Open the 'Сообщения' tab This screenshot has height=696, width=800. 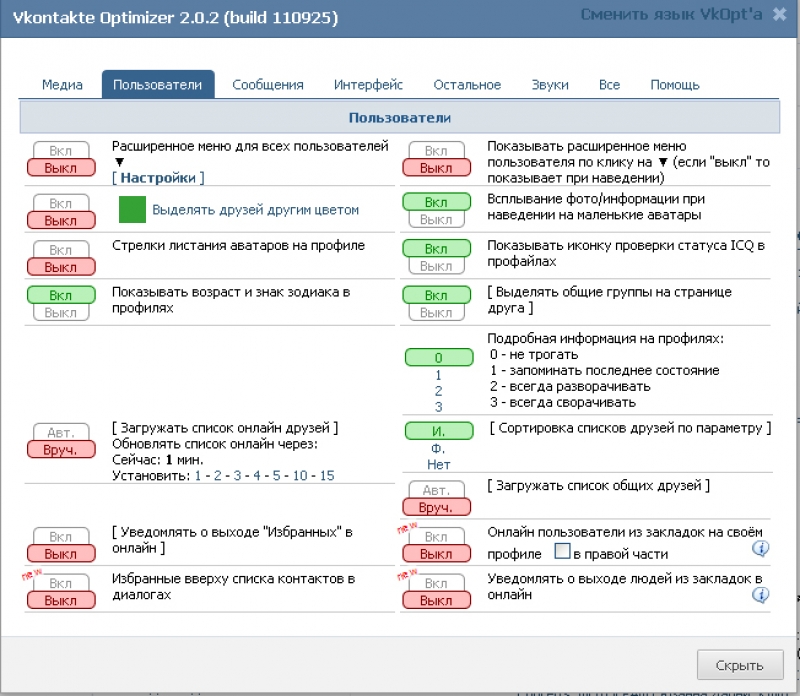[x=268, y=85]
